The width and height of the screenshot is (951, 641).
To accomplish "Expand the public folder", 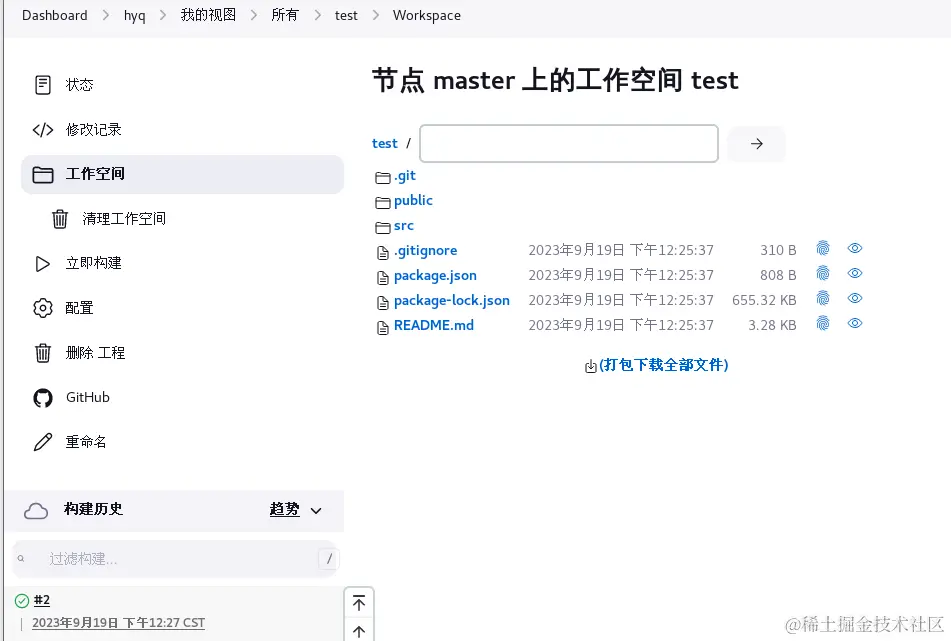I will point(412,200).
